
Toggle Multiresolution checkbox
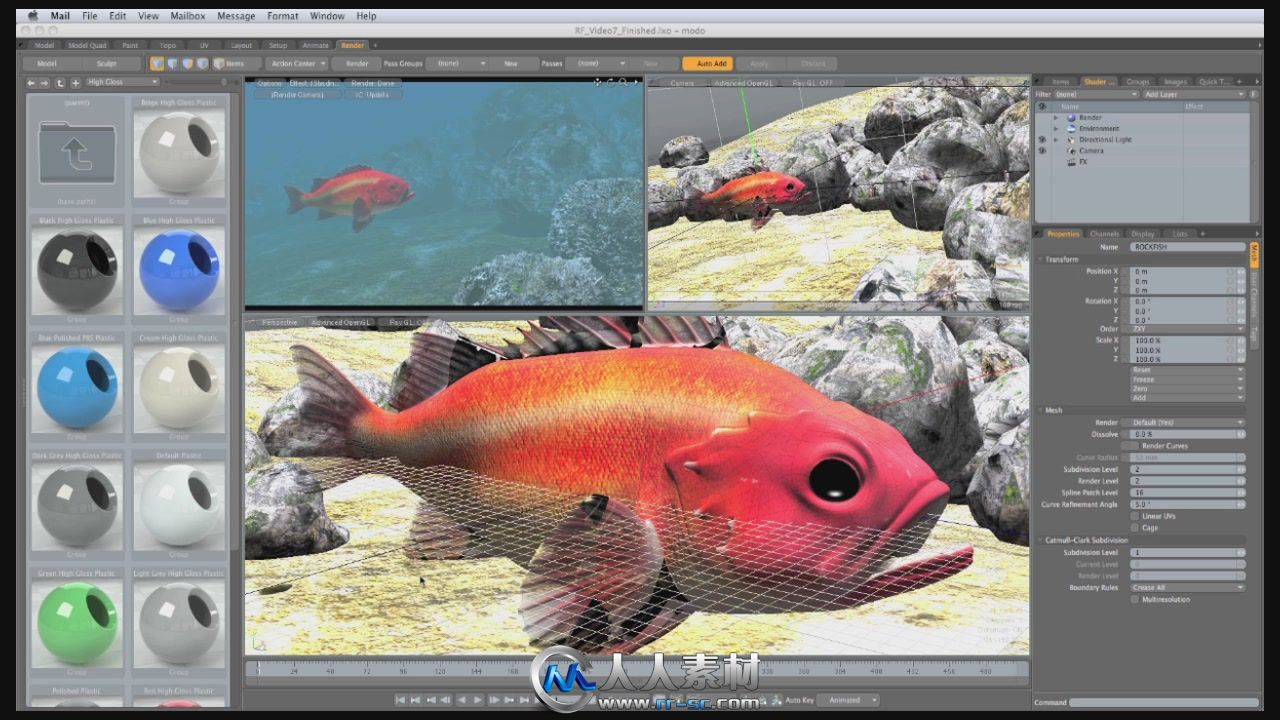click(x=1135, y=600)
